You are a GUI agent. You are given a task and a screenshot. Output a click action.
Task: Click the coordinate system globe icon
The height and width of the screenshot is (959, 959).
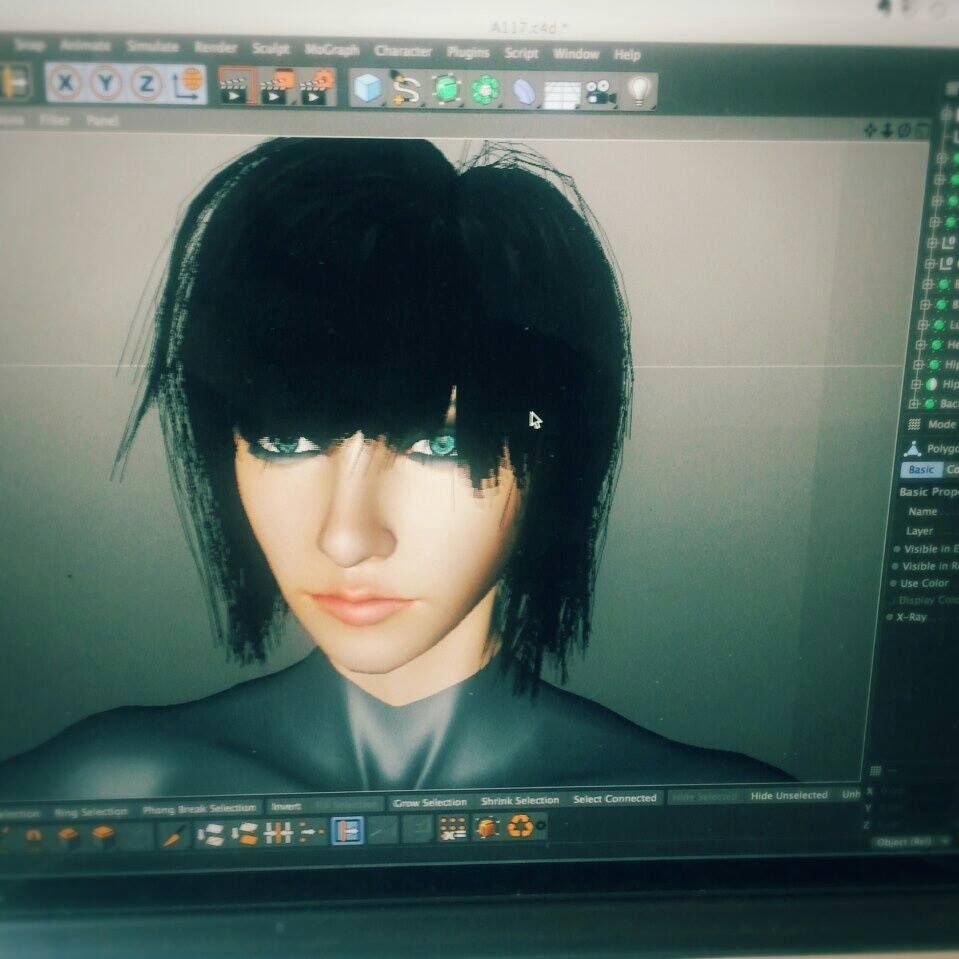click(x=188, y=84)
